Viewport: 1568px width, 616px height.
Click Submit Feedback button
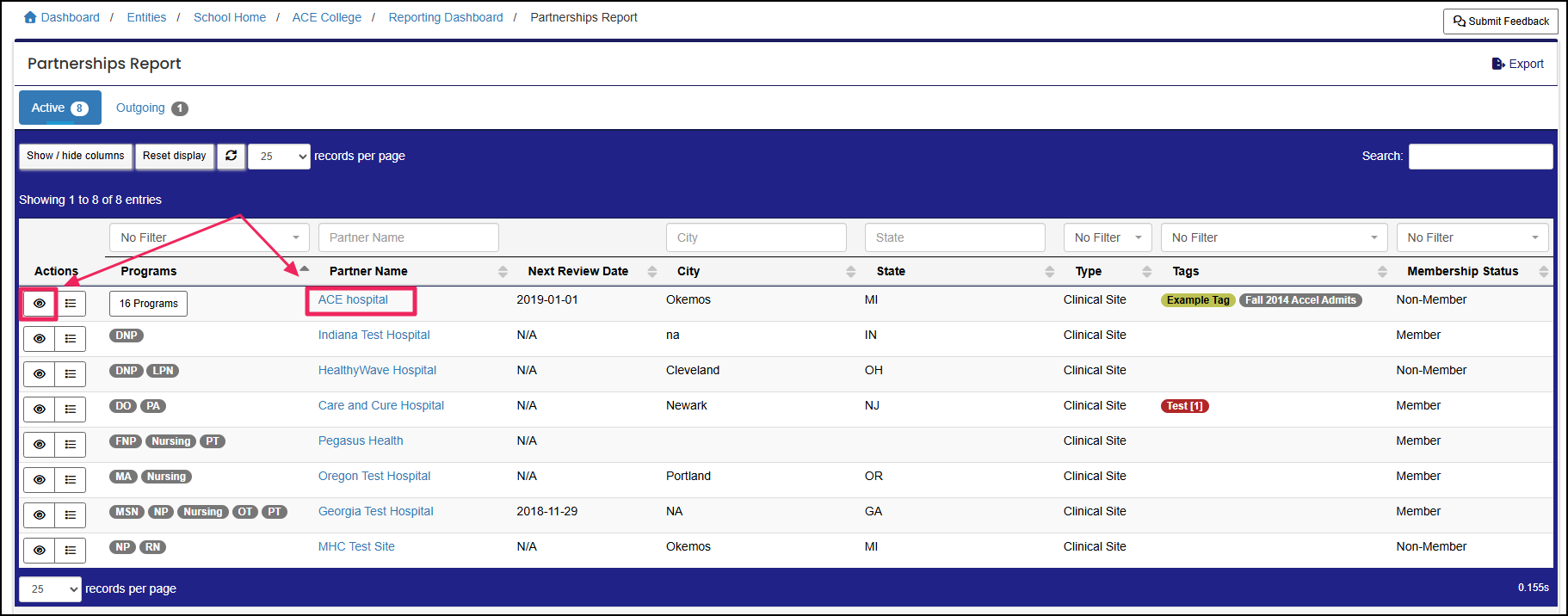coord(1501,22)
